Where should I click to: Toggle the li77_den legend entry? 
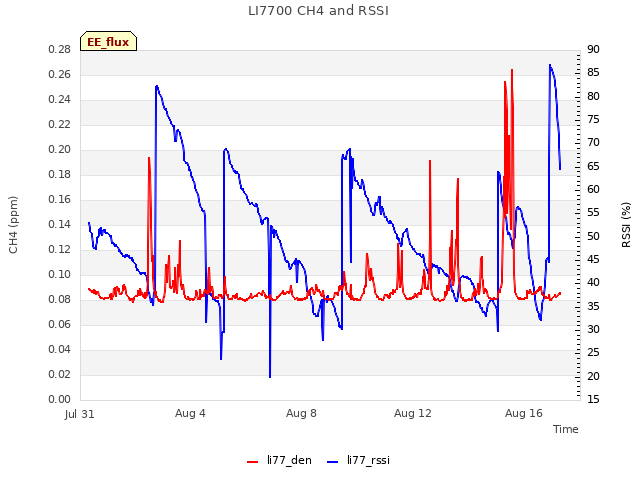point(280,460)
